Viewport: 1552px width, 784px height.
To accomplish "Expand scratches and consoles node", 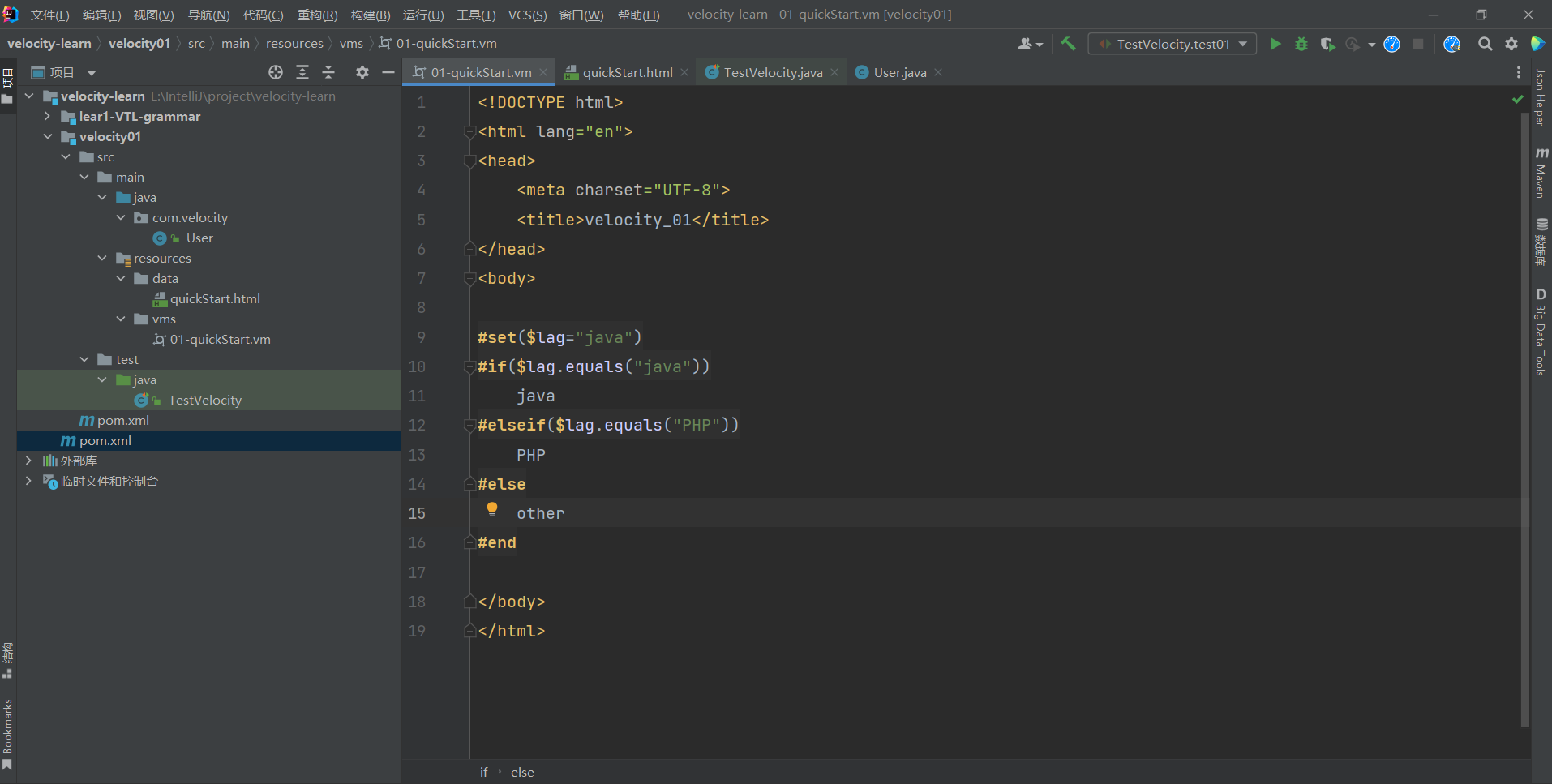I will [28, 481].
